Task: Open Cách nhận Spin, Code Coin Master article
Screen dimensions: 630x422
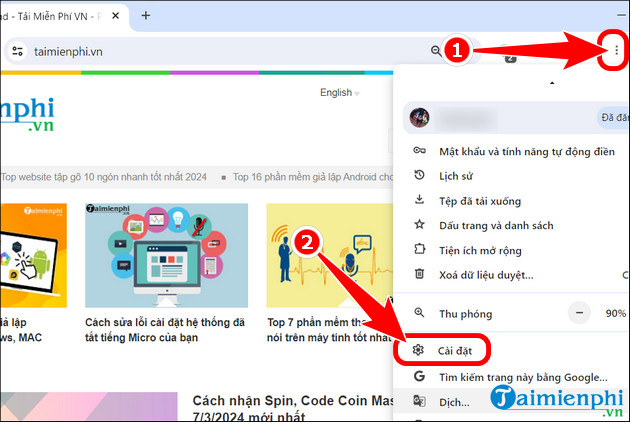Action: [x=292, y=408]
